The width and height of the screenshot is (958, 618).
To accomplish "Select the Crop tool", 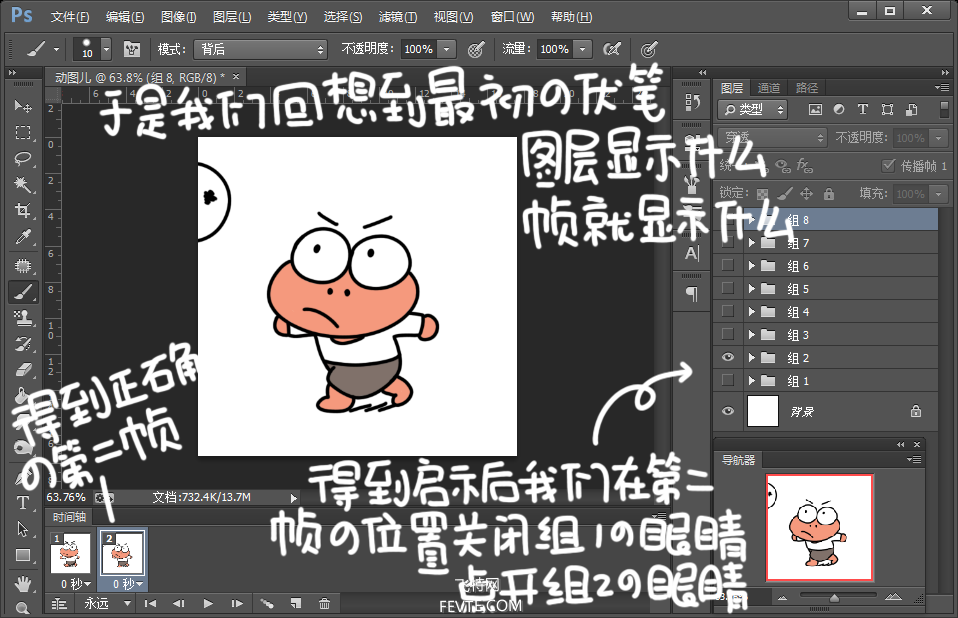I will click(x=23, y=211).
